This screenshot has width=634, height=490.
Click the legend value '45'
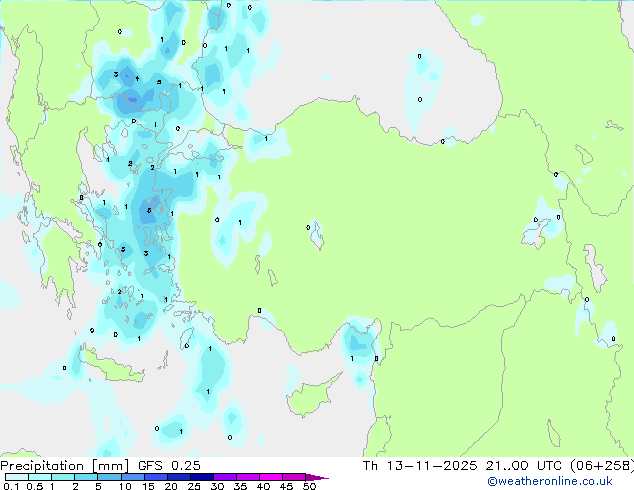pos(286,486)
